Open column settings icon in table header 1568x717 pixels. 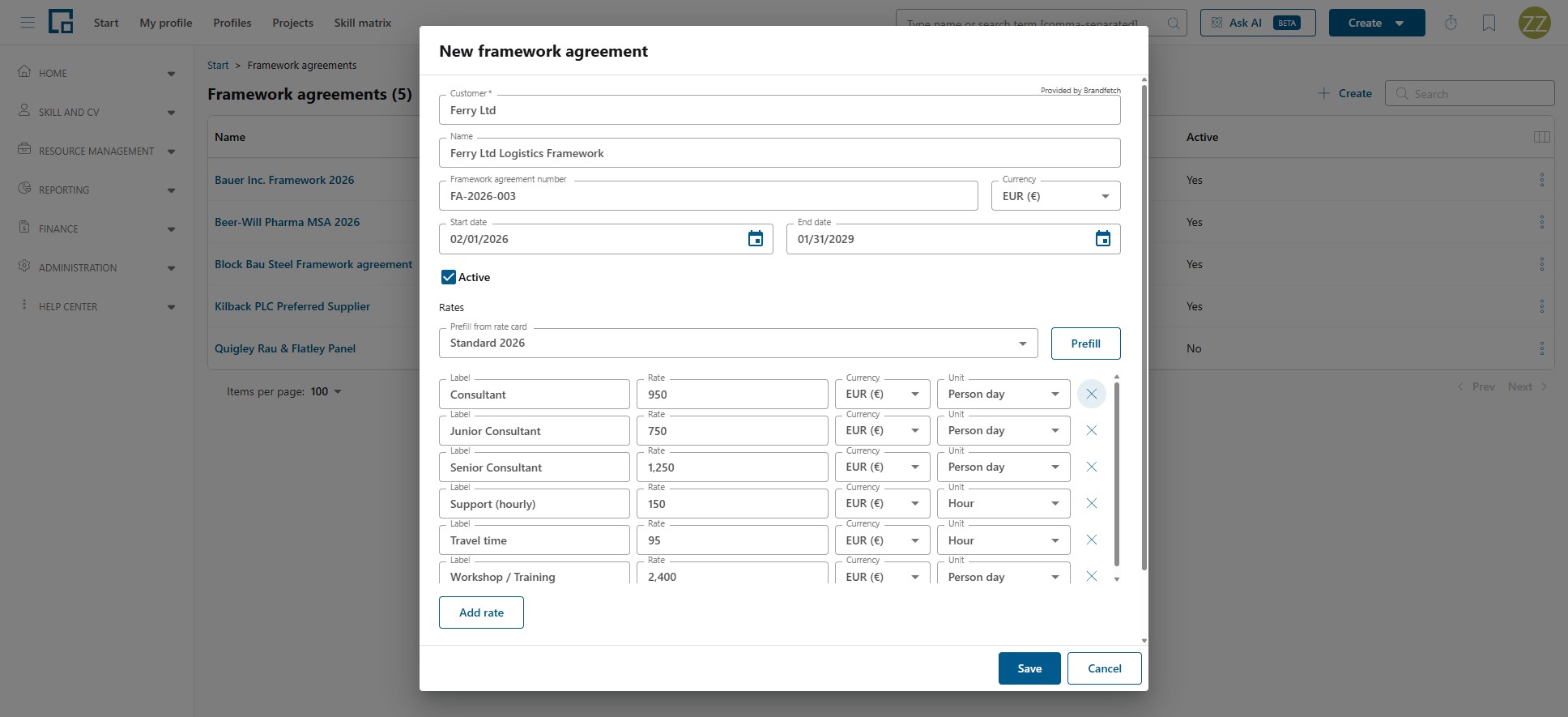point(1542,137)
